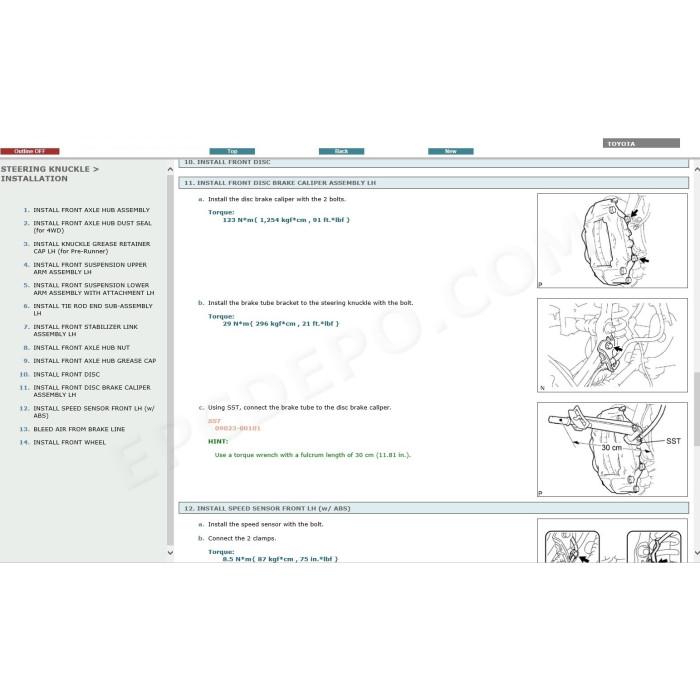Open step 10 Install Front Disc in outline
This screenshot has height=700, width=700.
pos(67,375)
